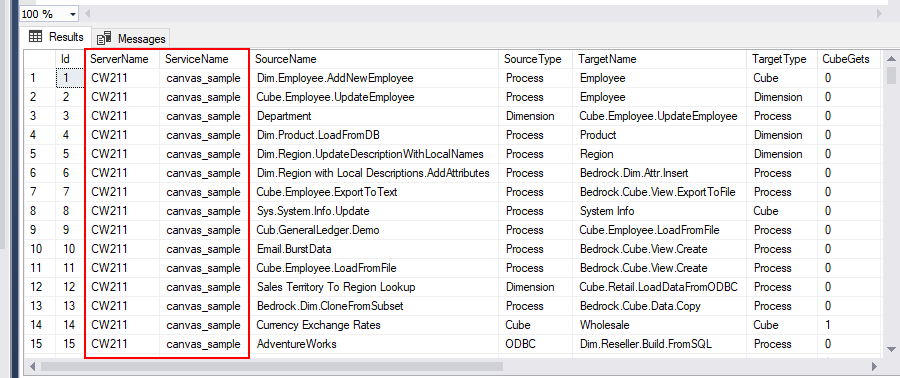
Task: Click the results horizontal scrollbar thumb
Action: [x=271, y=366]
